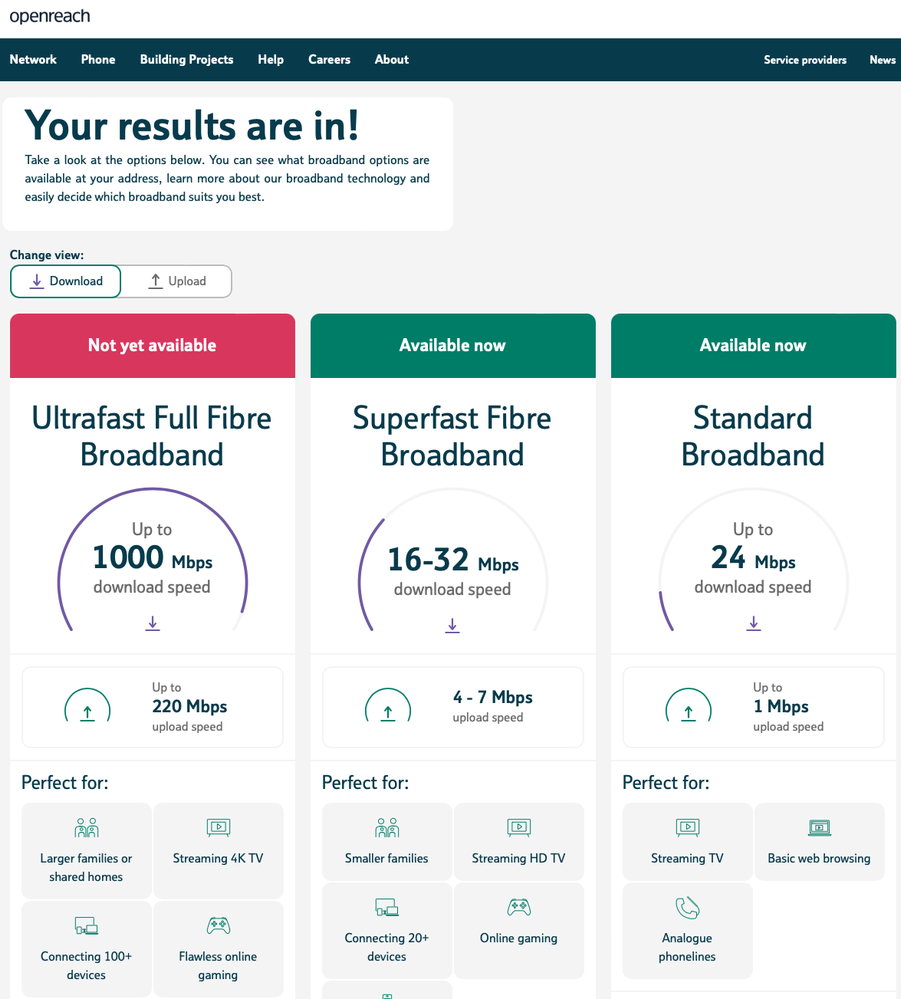Click download arrow under 1000 Mbps gauge
Screen dimensions: 901x999
[x=152, y=623]
